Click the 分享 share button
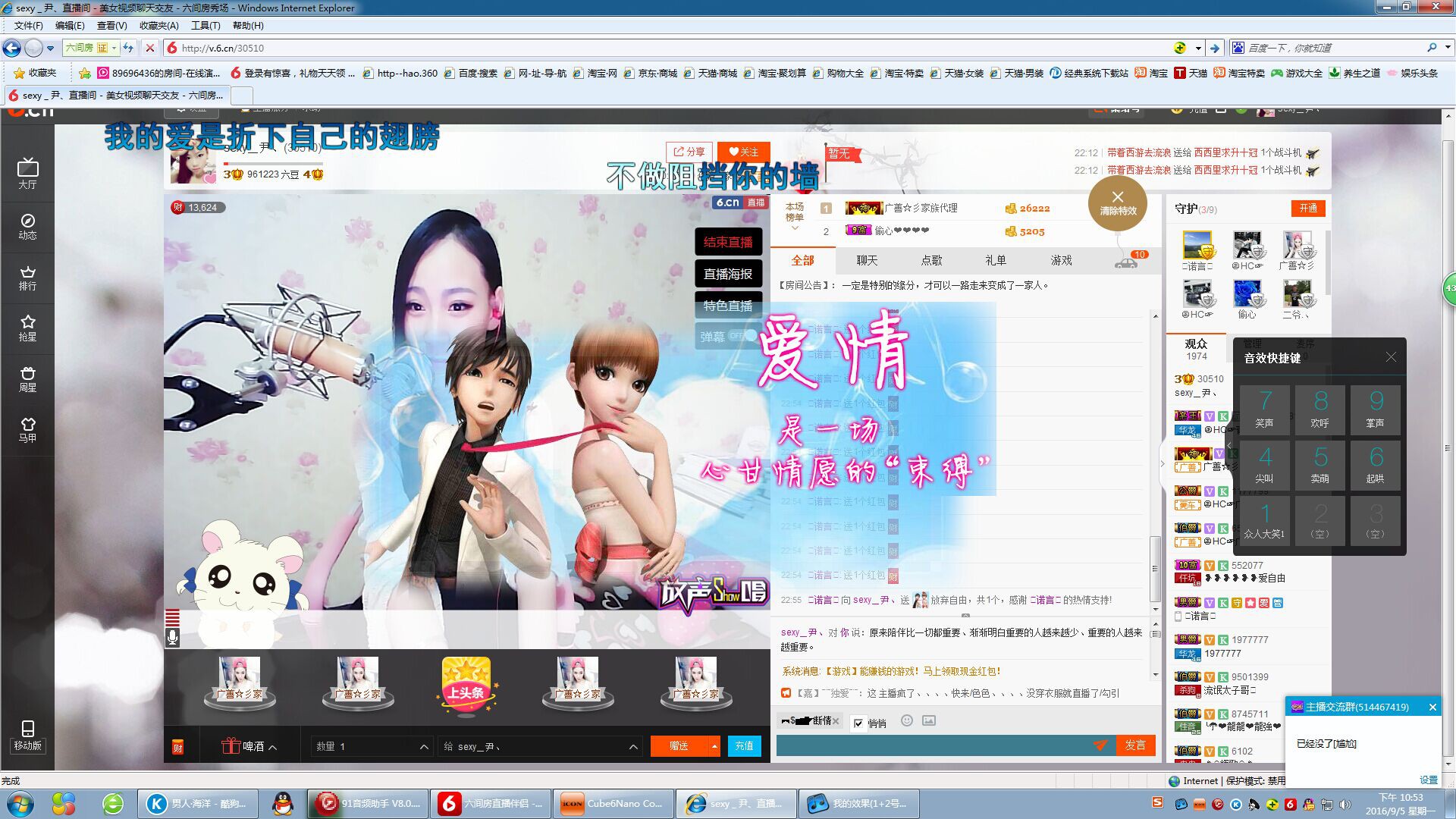This screenshot has width=1456, height=819. tap(689, 152)
